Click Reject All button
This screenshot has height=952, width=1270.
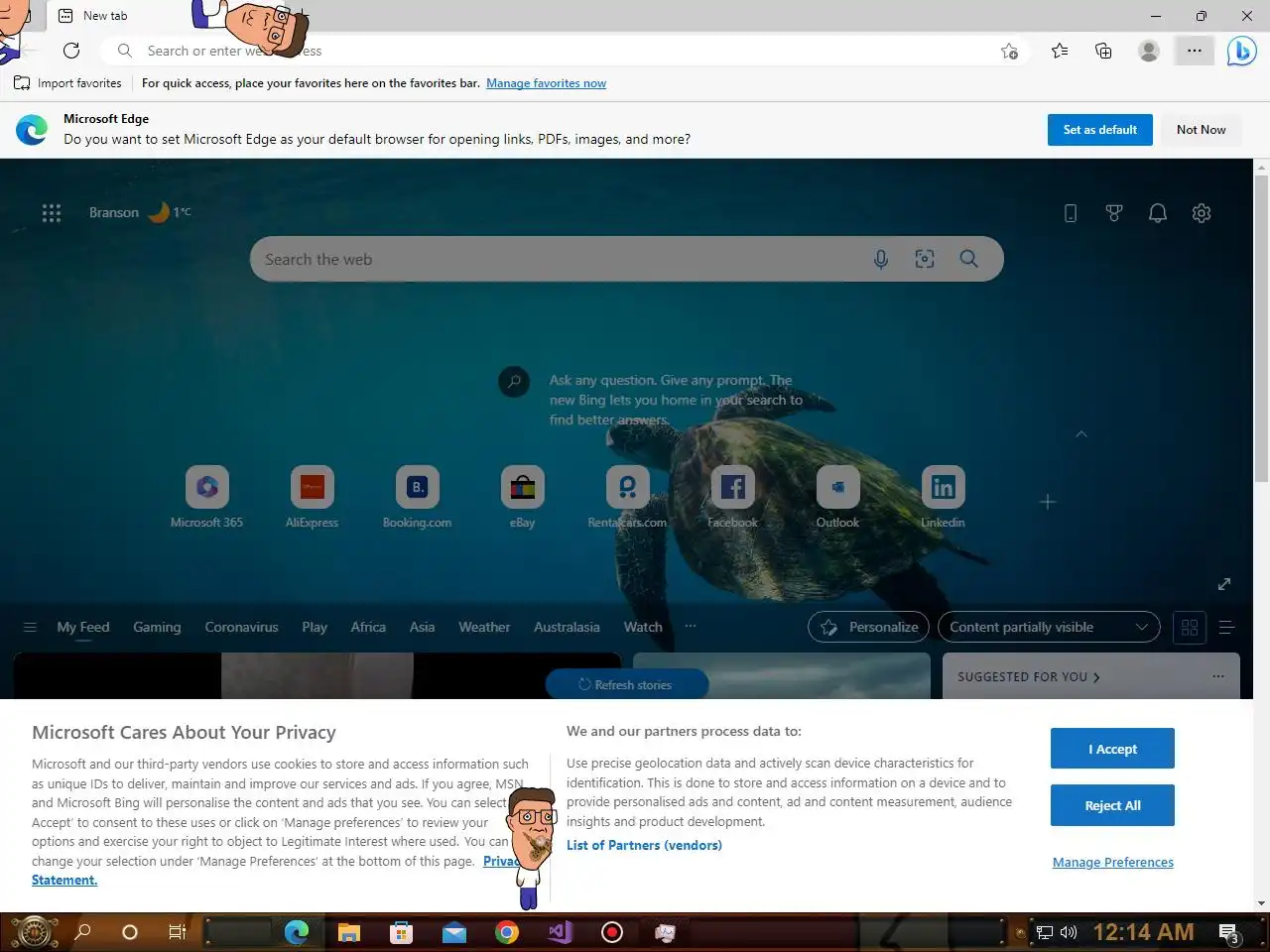pos(1112,805)
